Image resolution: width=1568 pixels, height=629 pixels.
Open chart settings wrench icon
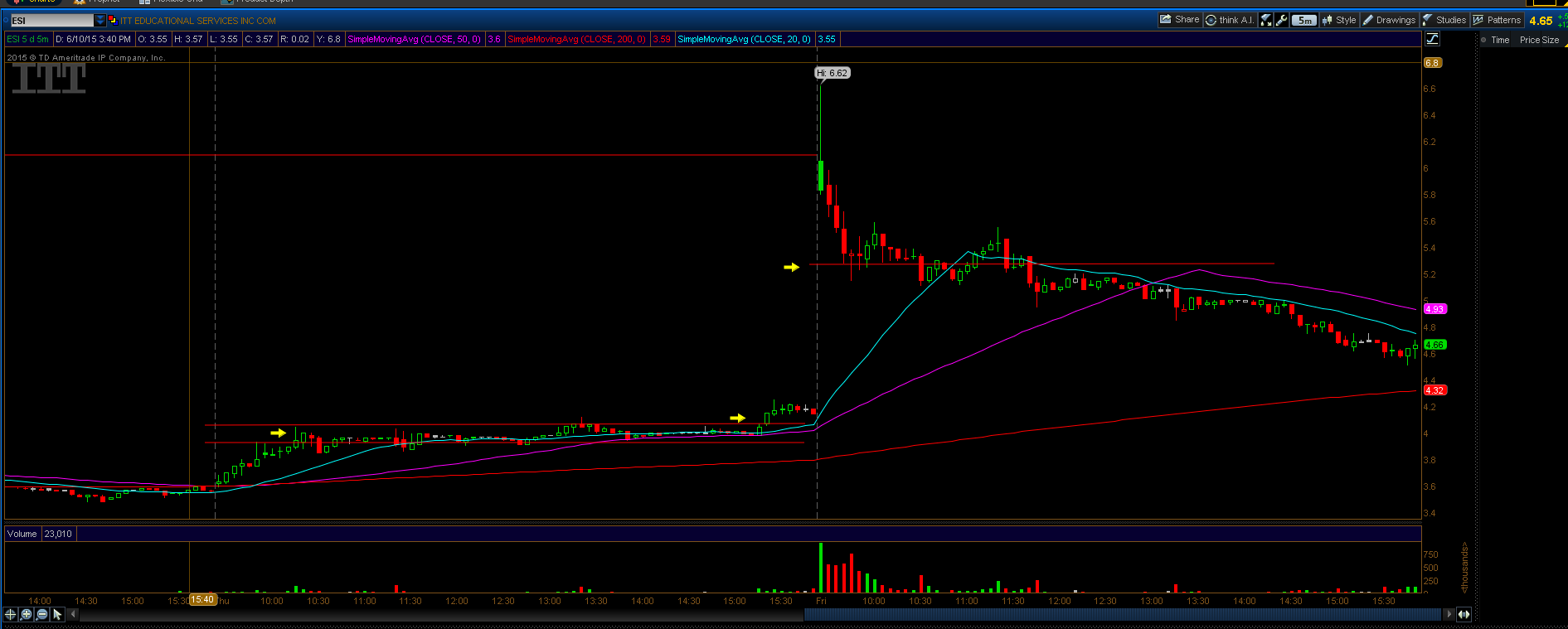pos(1282,20)
